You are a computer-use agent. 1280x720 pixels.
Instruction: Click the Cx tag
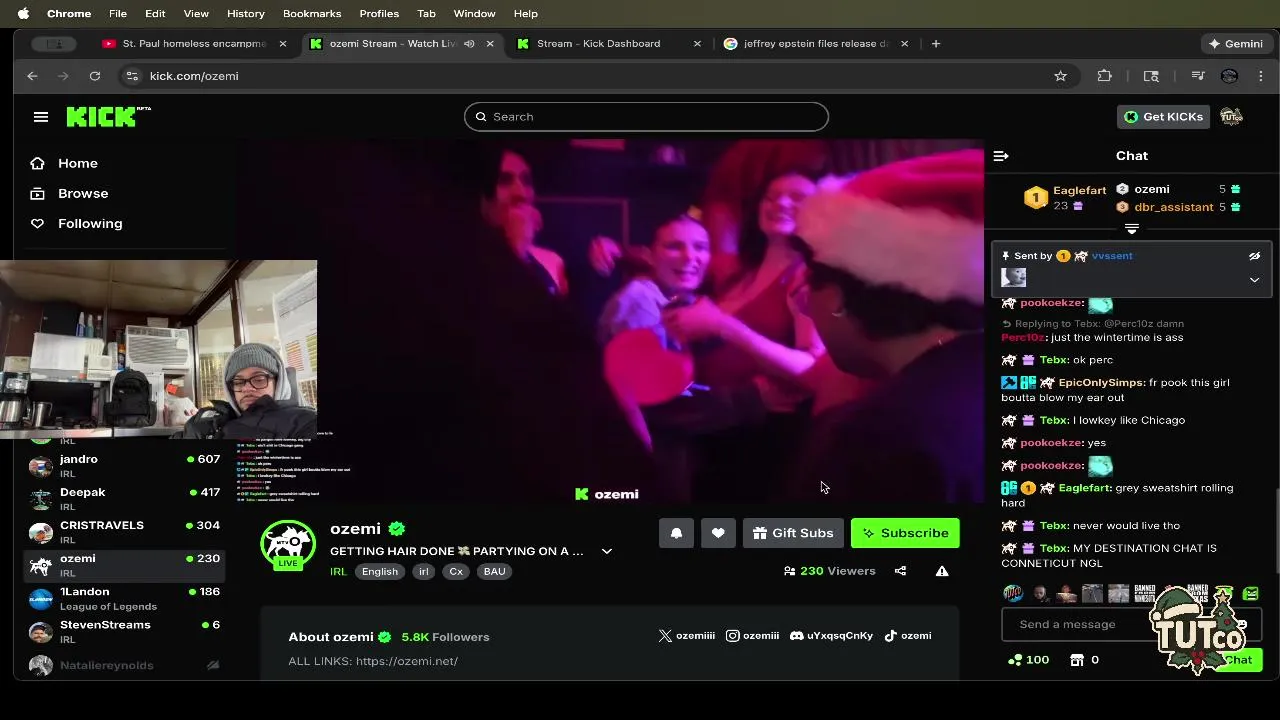click(456, 572)
